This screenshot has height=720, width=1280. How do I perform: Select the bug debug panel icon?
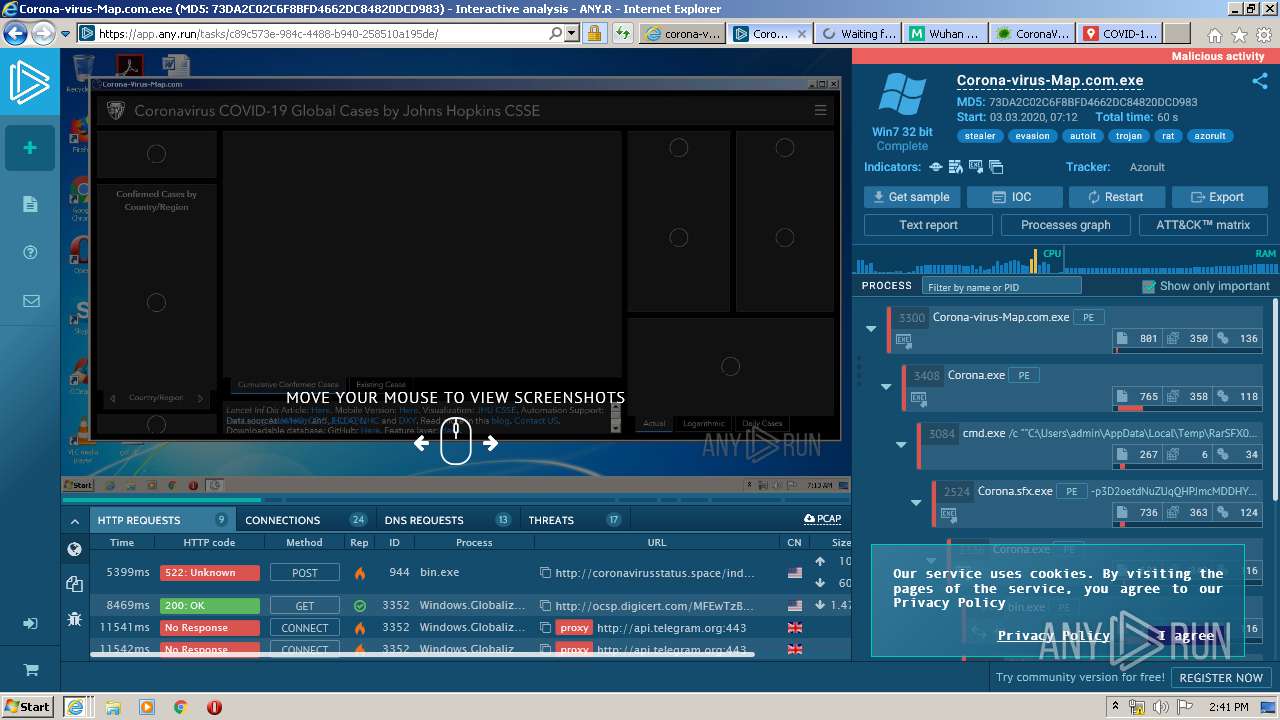click(74, 619)
